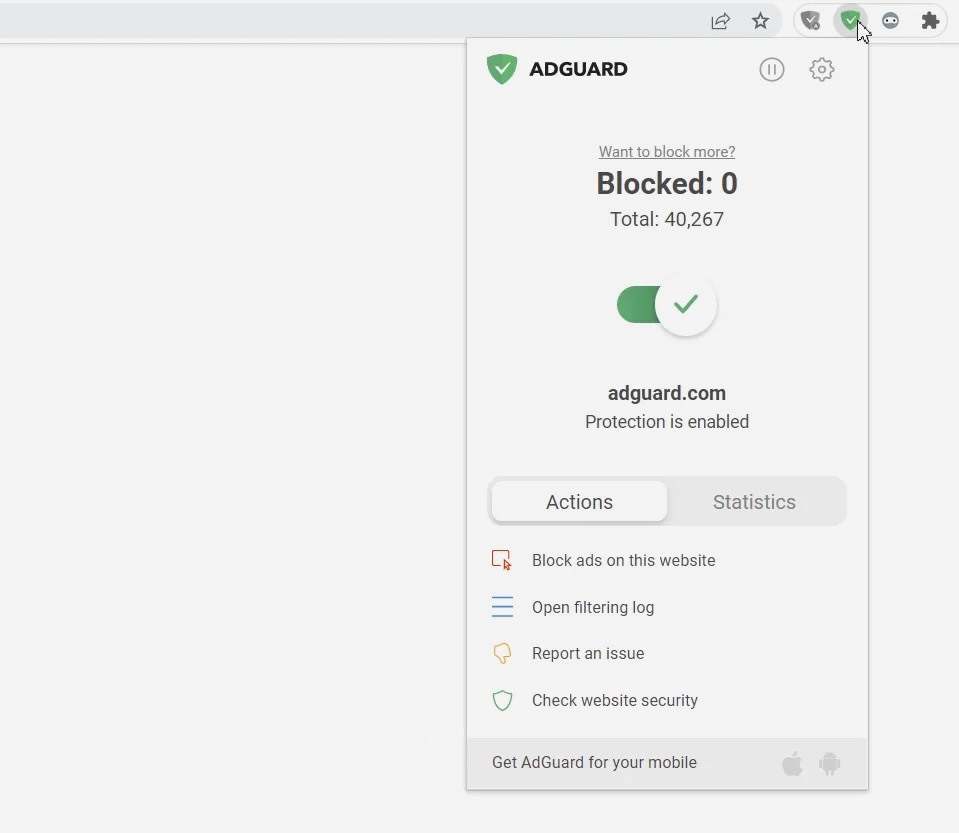959x833 pixels.
Task: Select the Actions tab
Action: (x=579, y=502)
